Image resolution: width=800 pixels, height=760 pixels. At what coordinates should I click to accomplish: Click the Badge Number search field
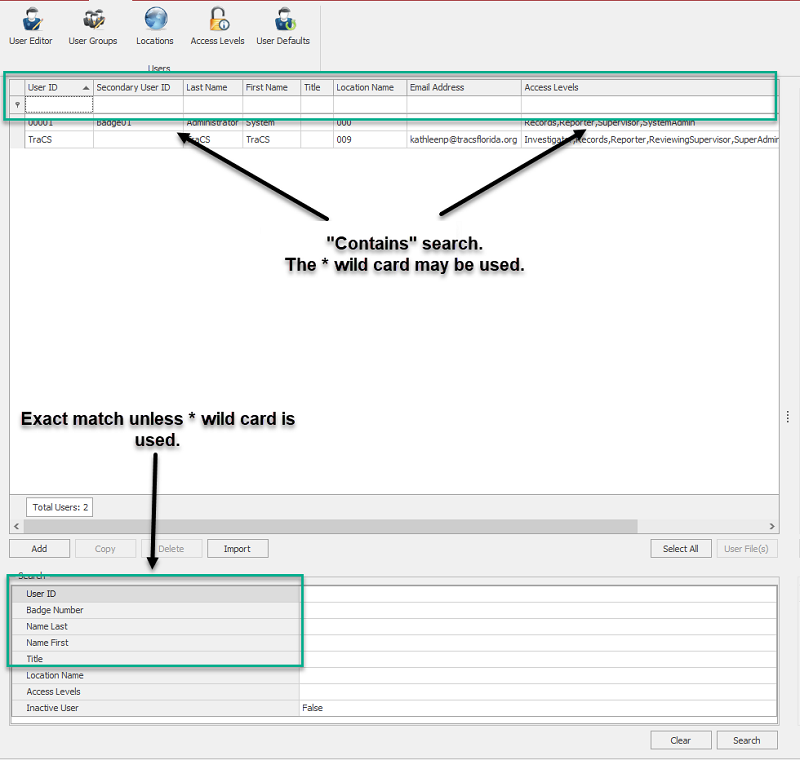coord(537,610)
